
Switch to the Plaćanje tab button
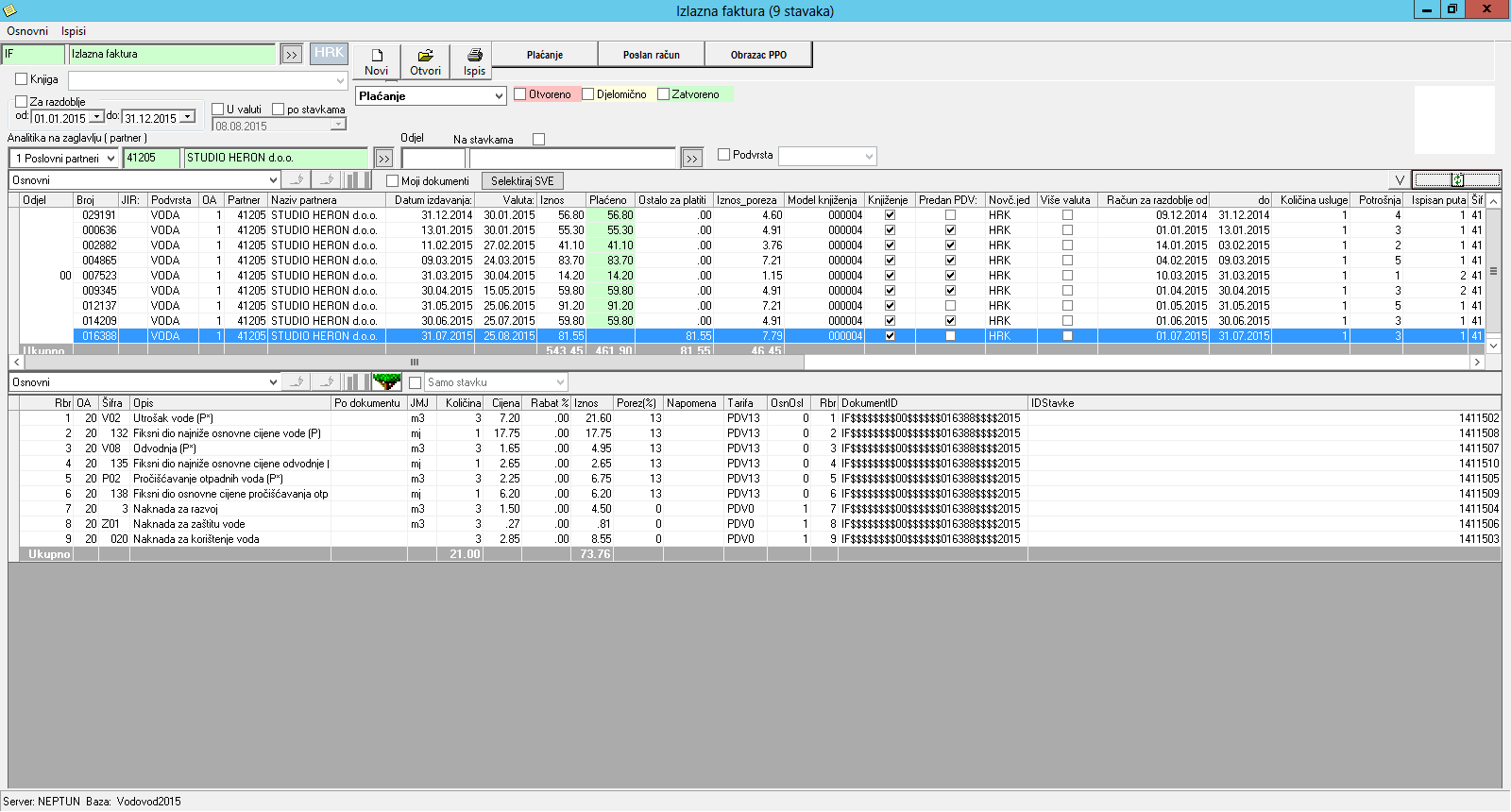545,55
